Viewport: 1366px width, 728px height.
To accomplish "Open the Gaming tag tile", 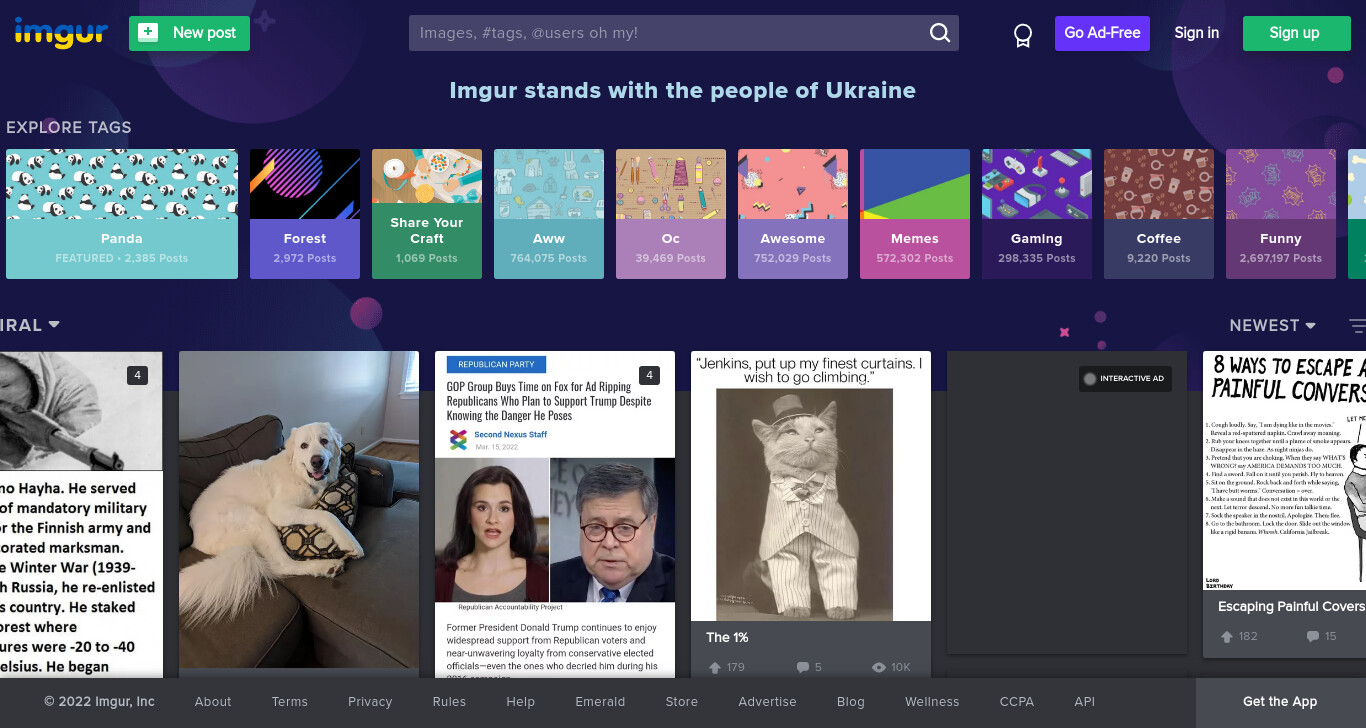I will point(1037,214).
